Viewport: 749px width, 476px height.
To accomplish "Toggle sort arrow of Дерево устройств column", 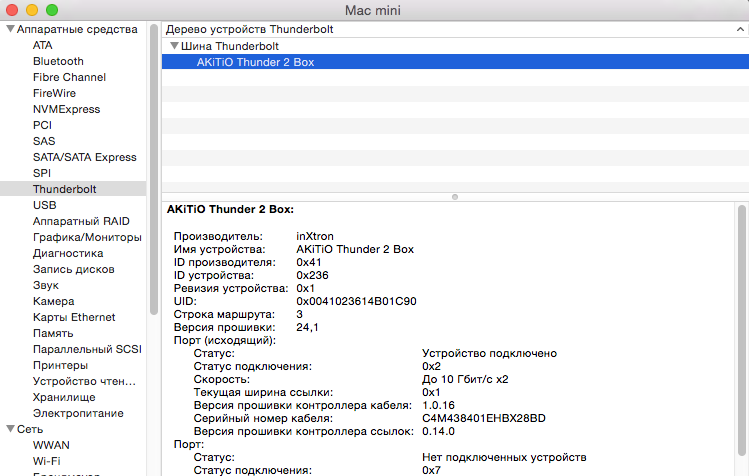I will pos(740,29).
